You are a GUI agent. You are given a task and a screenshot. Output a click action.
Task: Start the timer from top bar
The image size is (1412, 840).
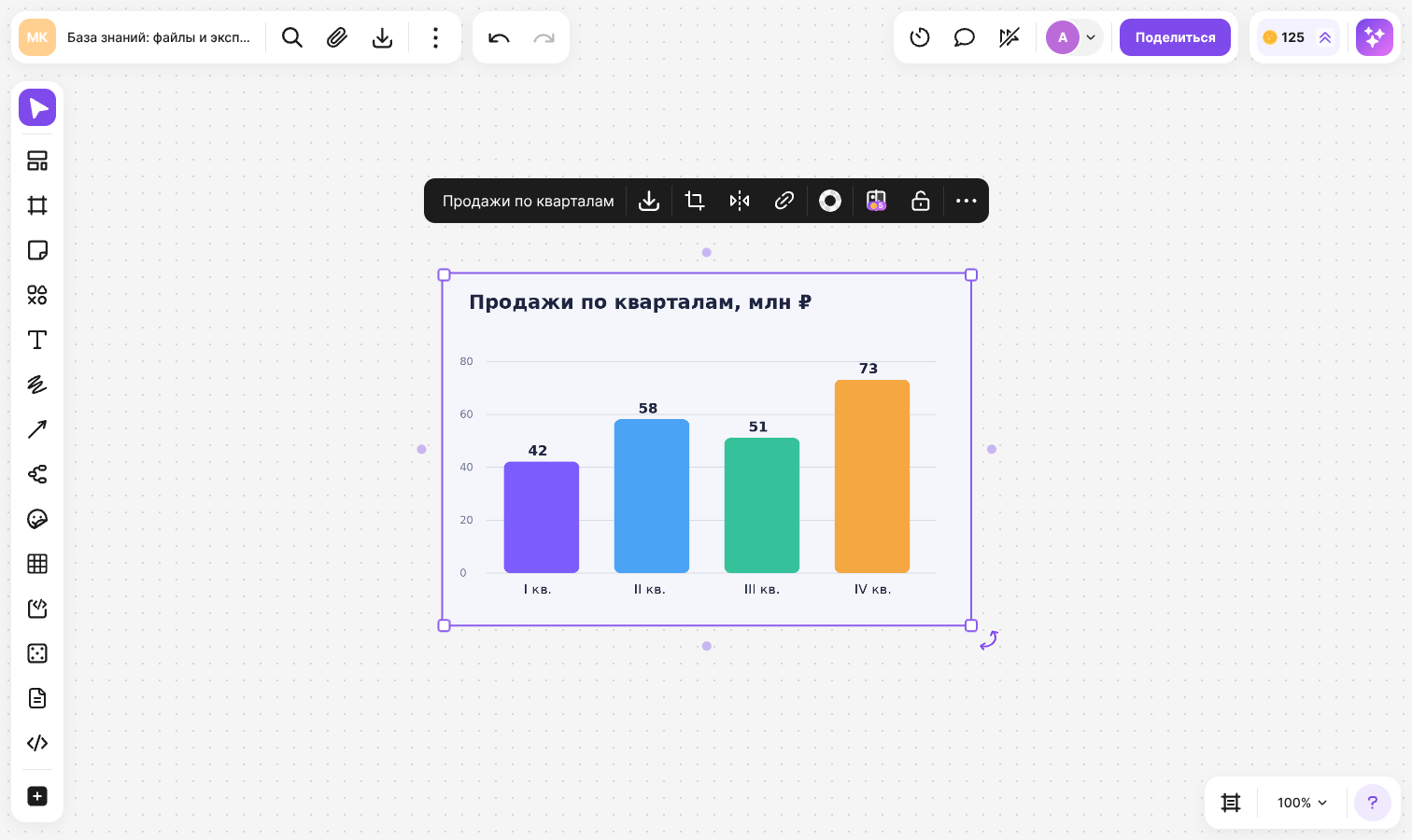[920, 37]
